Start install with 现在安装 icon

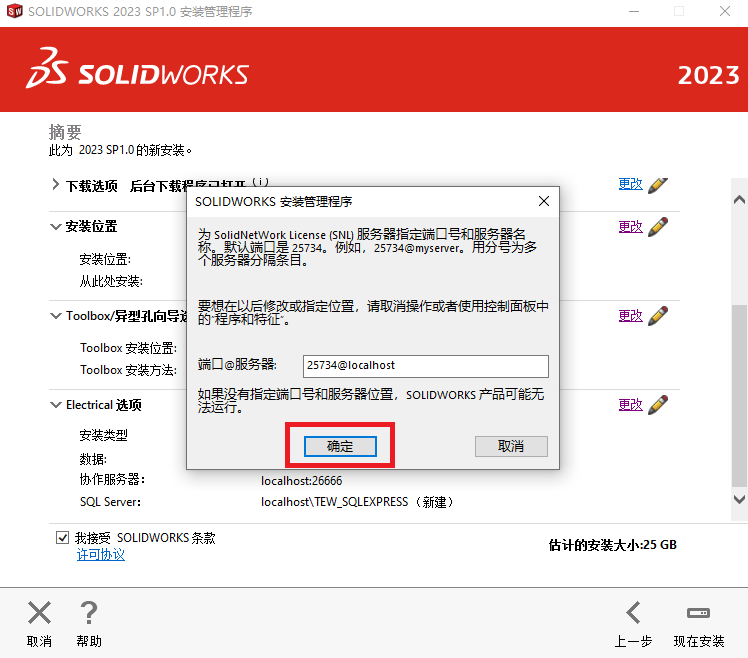tap(698, 613)
